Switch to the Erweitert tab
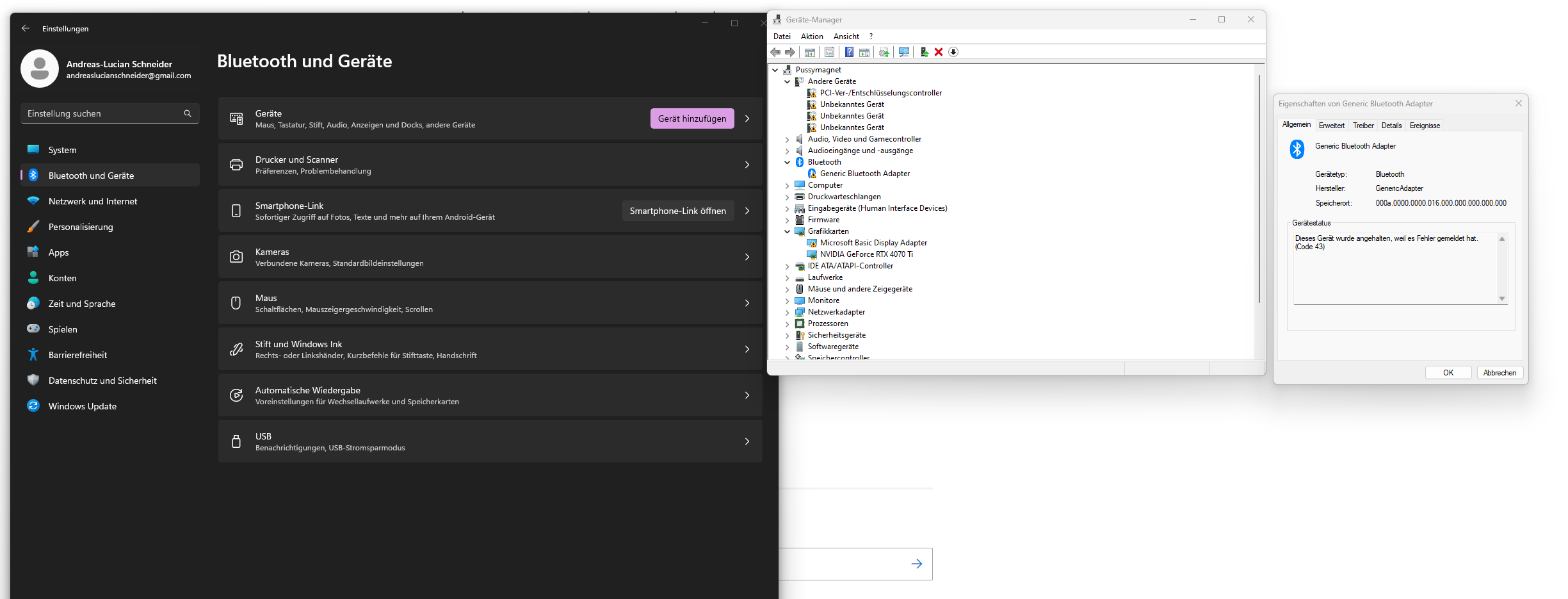Image resolution: width=1568 pixels, height=599 pixels. (x=1332, y=126)
